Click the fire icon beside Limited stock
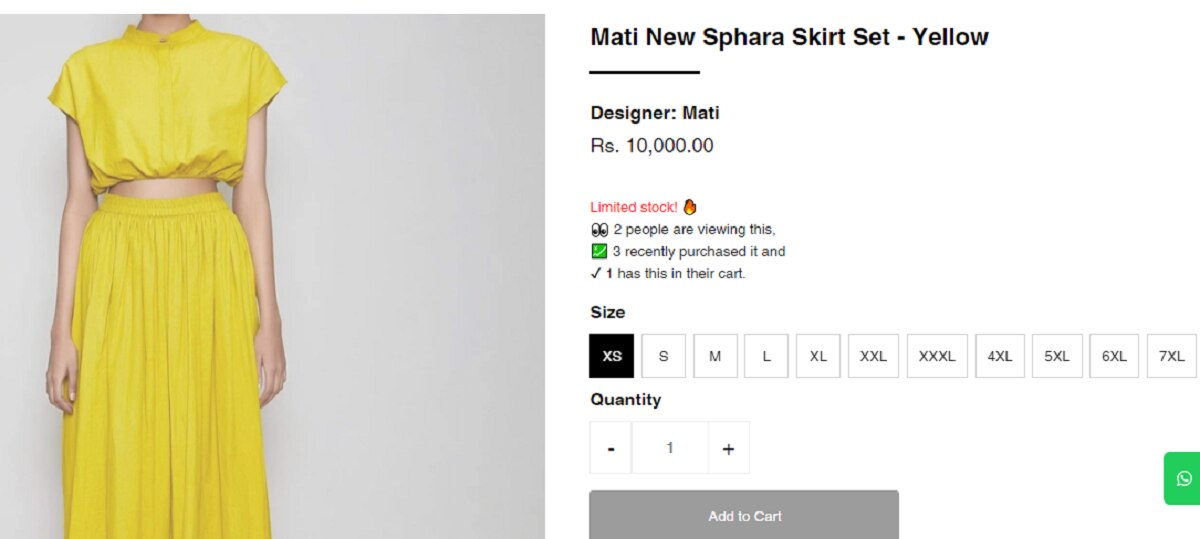 689,207
